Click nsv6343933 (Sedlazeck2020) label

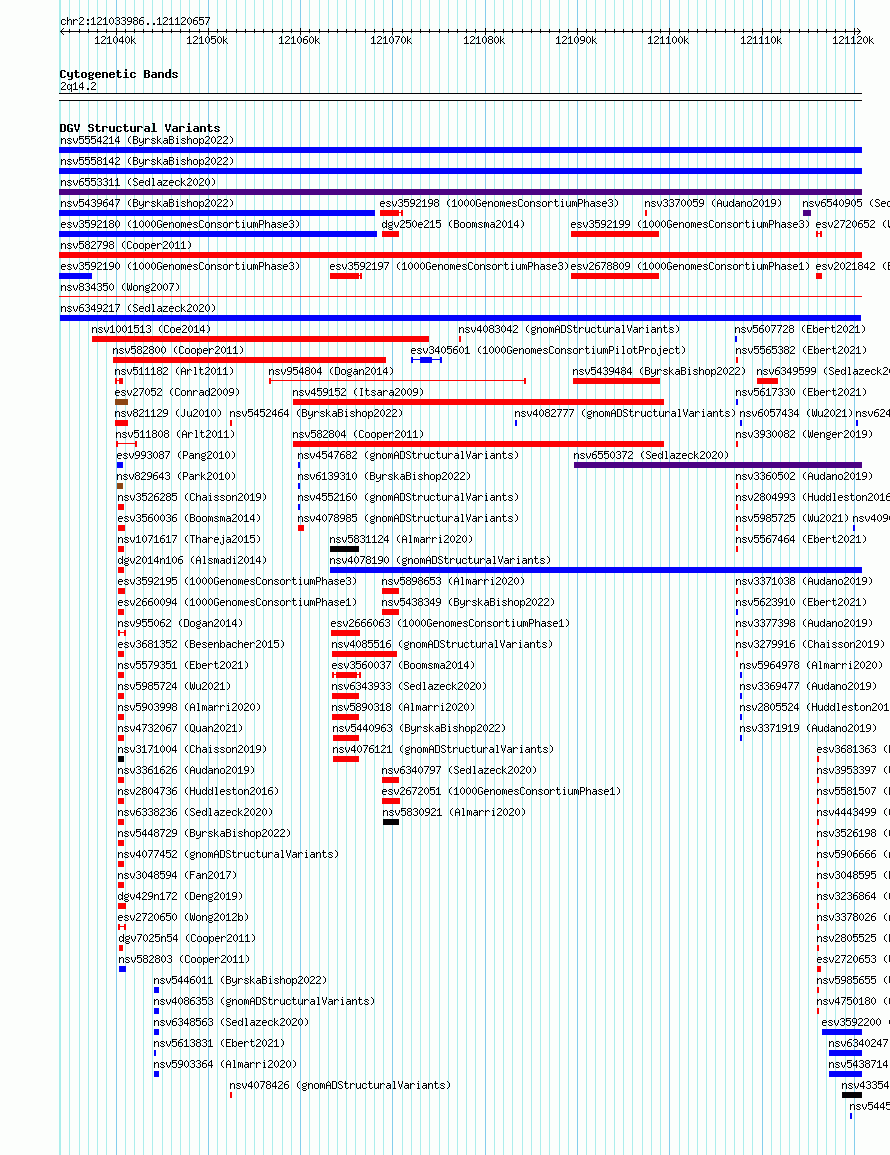[x=409, y=686]
